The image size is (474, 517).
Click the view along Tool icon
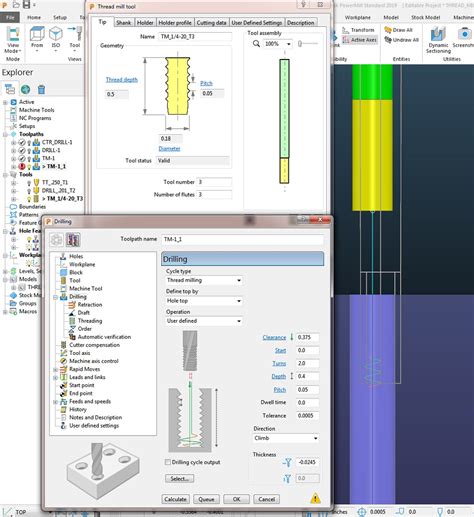(75, 34)
